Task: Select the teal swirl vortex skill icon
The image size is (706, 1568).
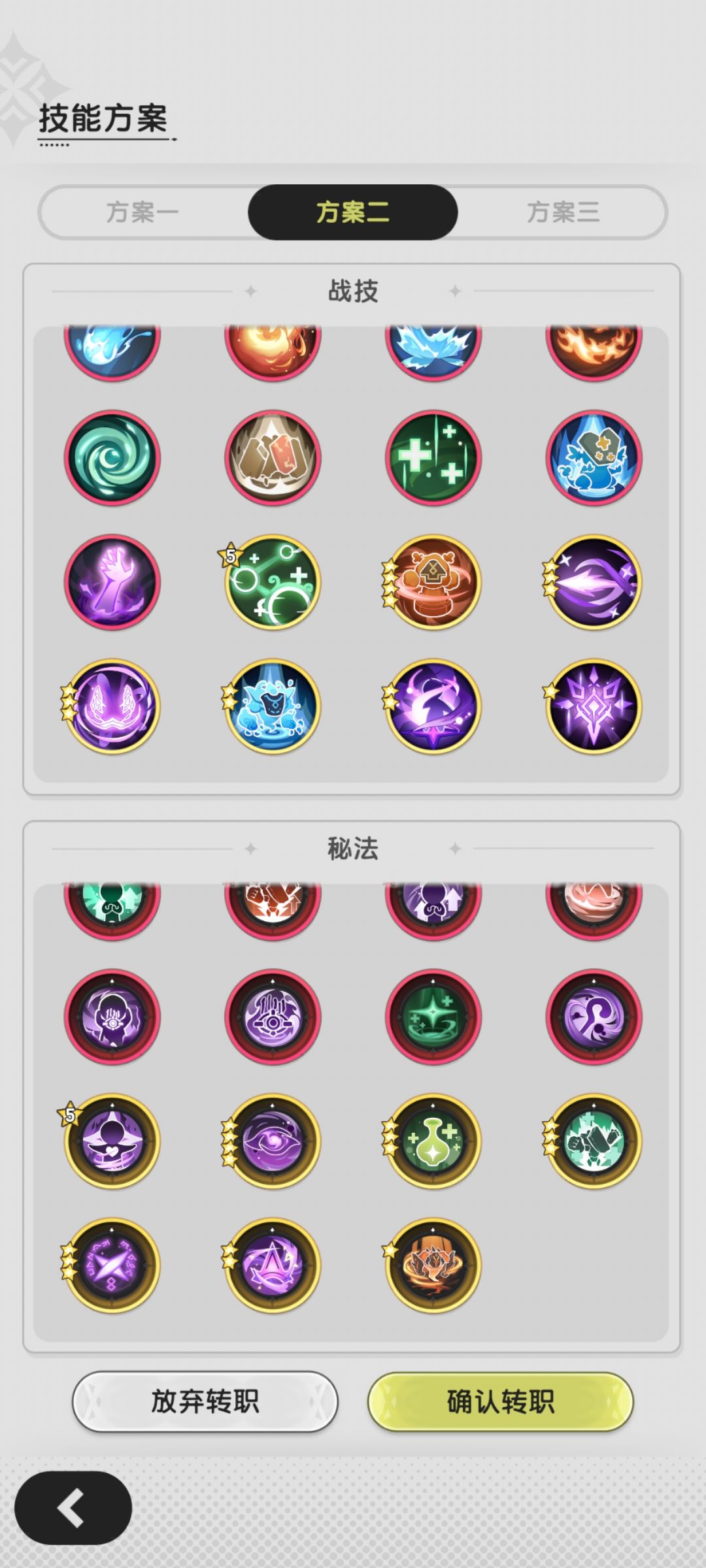Action: pos(112,457)
